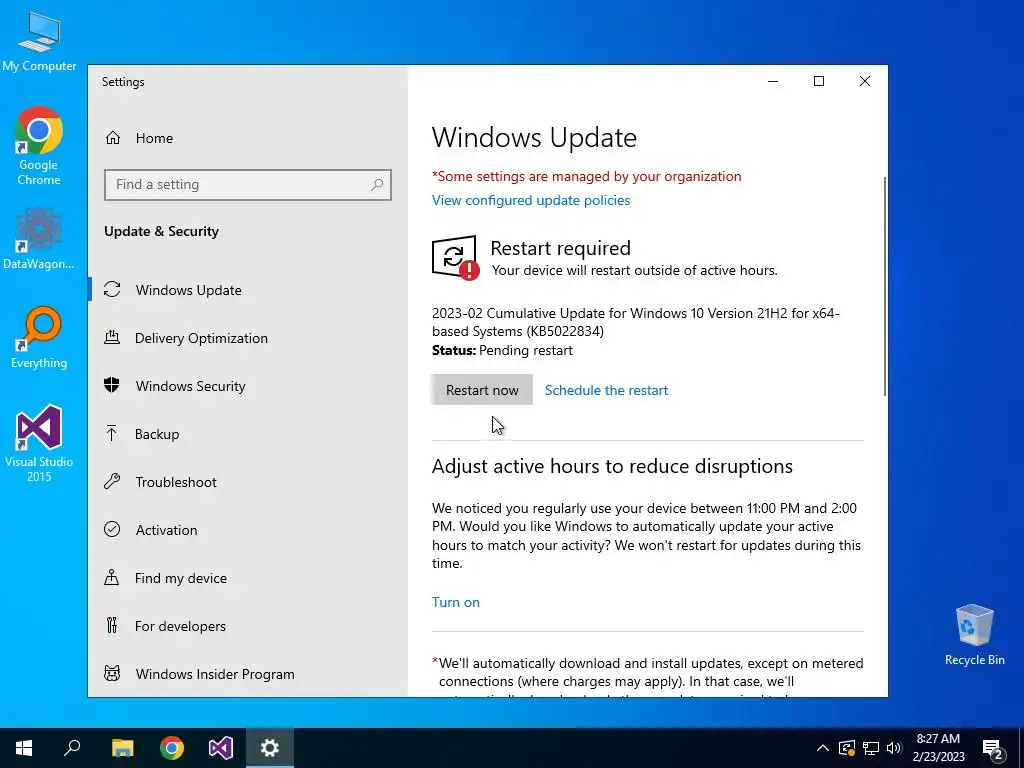Open Recycle Bin on desktop
Viewport: 1024px width, 768px height.
974,635
